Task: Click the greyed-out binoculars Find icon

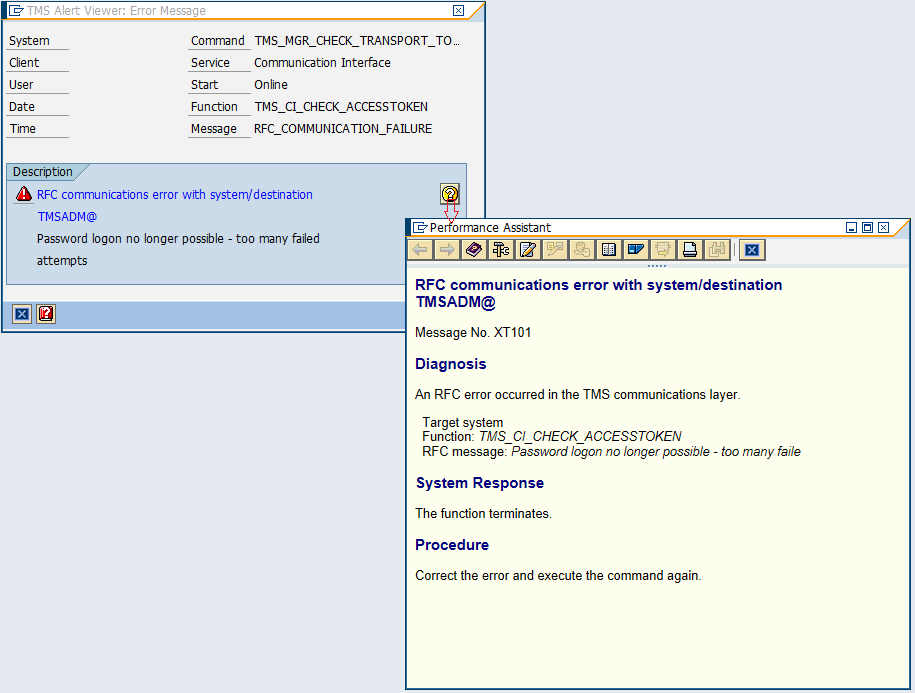Action: (x=717, y=250)
